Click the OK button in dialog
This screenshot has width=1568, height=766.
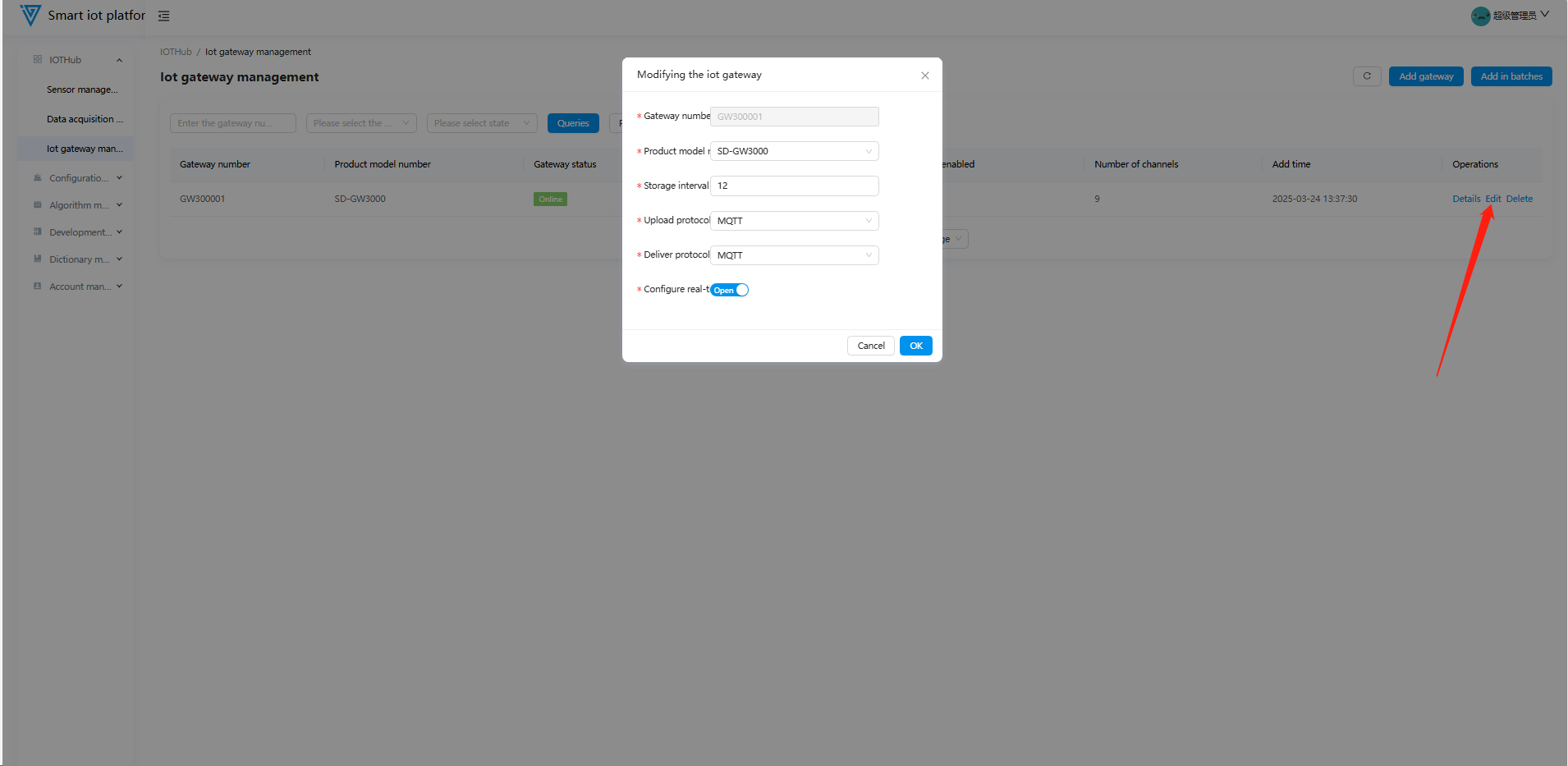(915, 346)
